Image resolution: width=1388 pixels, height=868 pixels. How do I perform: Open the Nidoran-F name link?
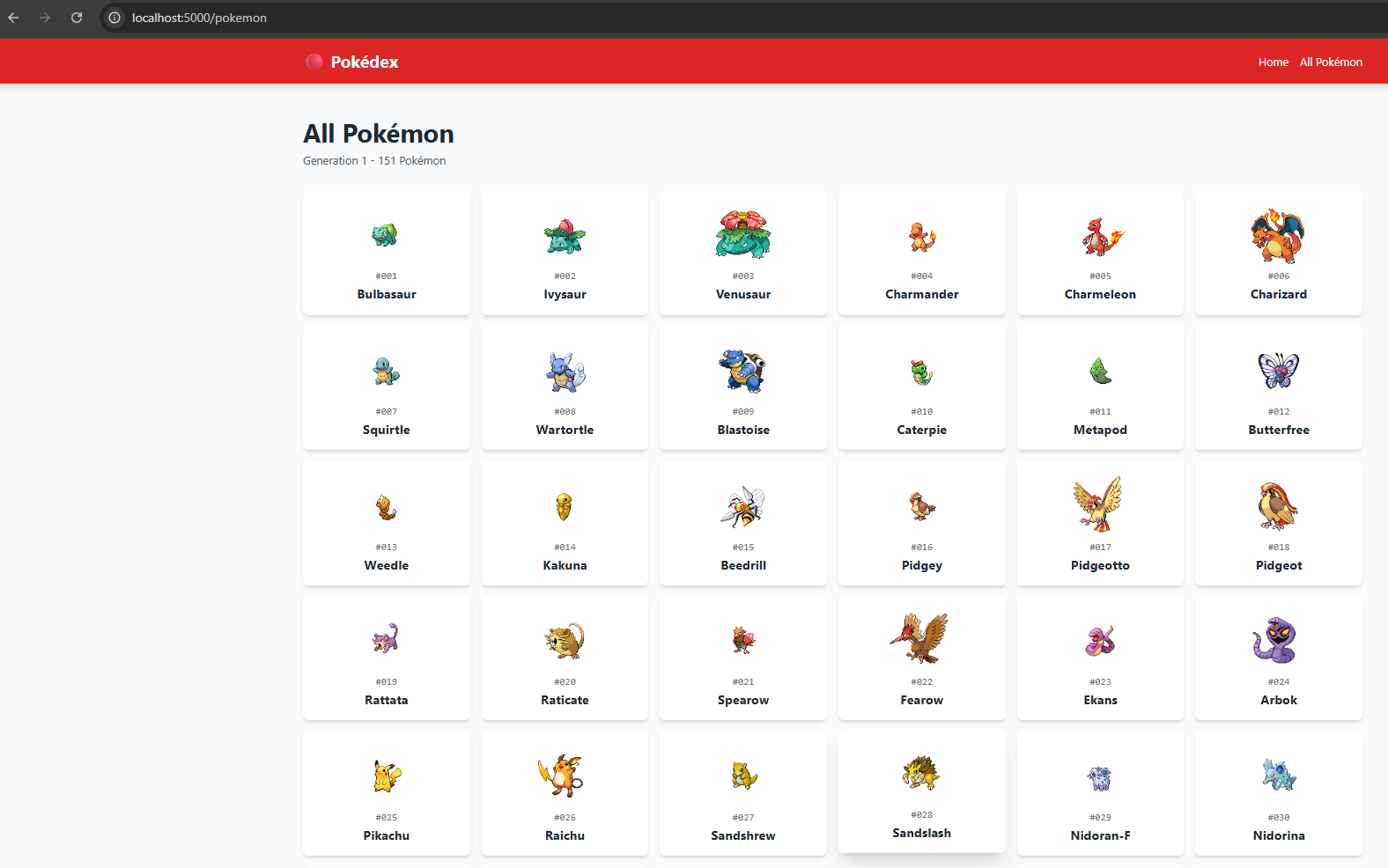click(x=1100, y=835)
